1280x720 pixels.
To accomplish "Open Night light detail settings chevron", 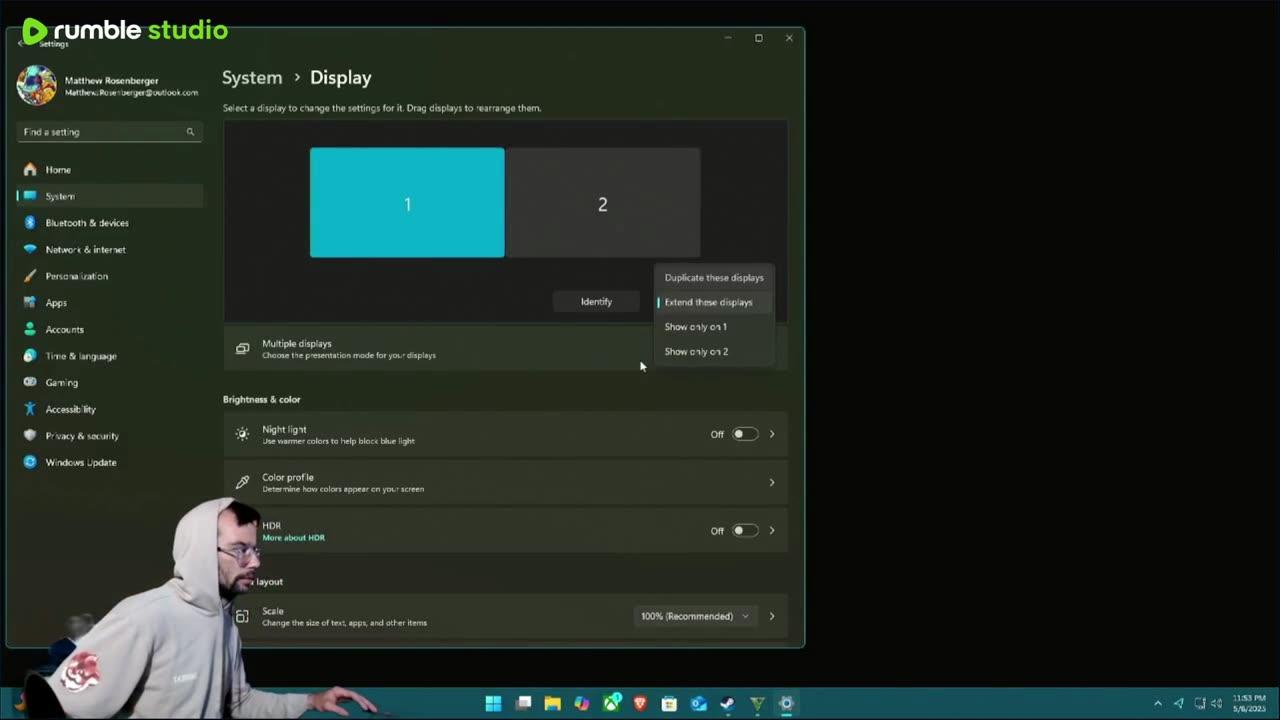I will click(772, 434).
